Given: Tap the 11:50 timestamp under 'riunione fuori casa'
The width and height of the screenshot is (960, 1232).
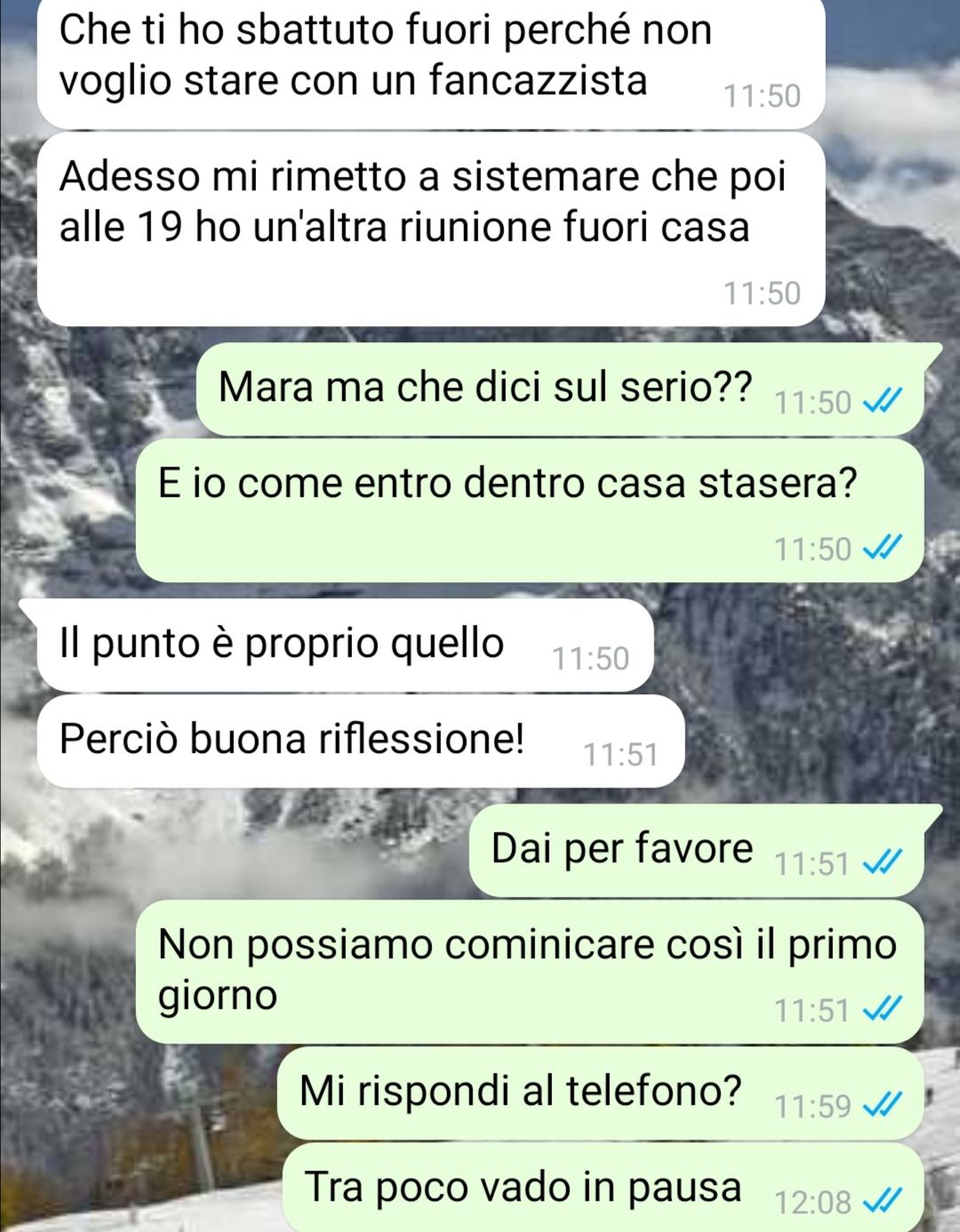Looking at the screenshot, I should click(762, 293).
